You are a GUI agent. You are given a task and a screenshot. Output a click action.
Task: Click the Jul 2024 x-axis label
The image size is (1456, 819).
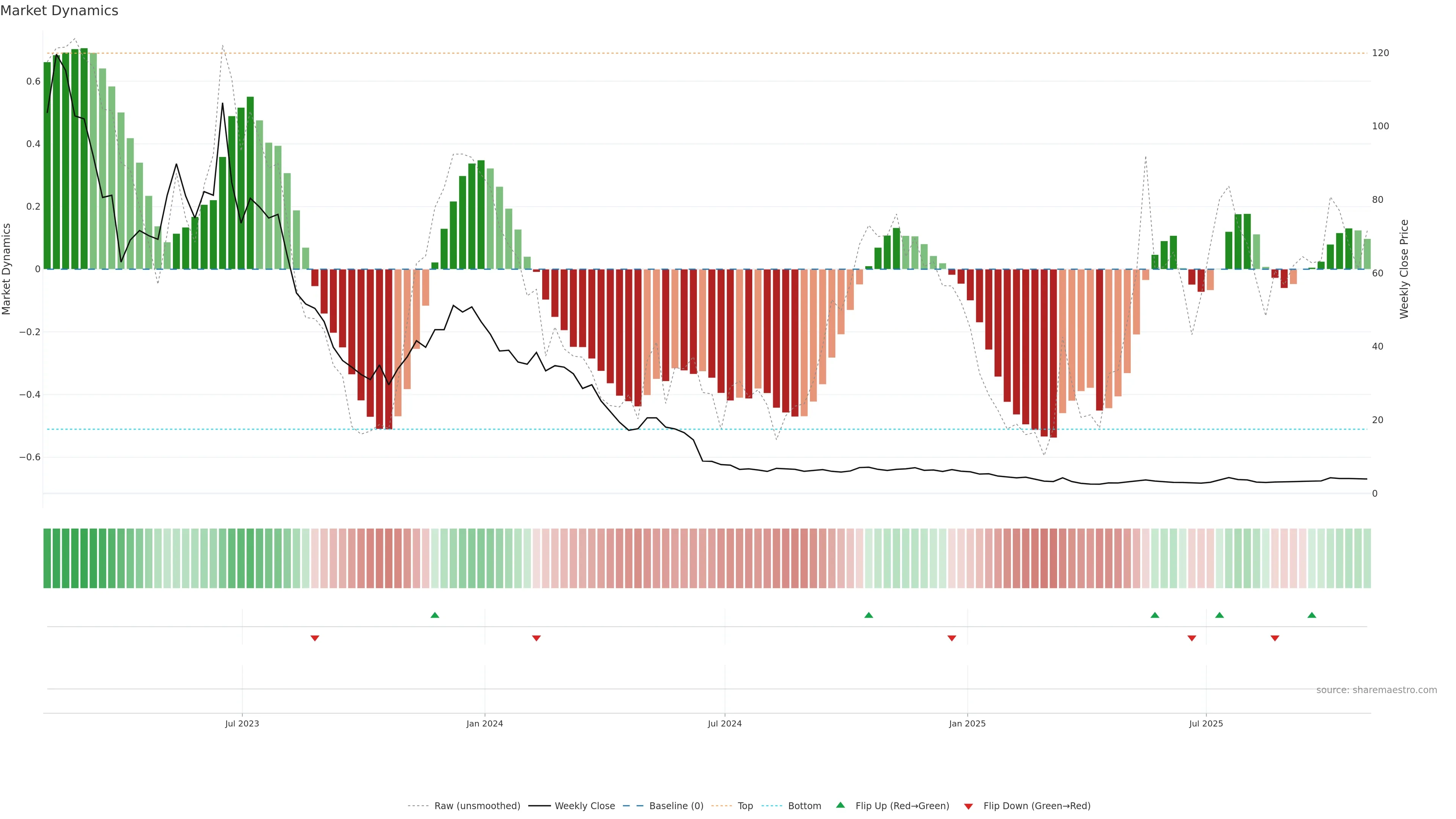pos(725,723)
